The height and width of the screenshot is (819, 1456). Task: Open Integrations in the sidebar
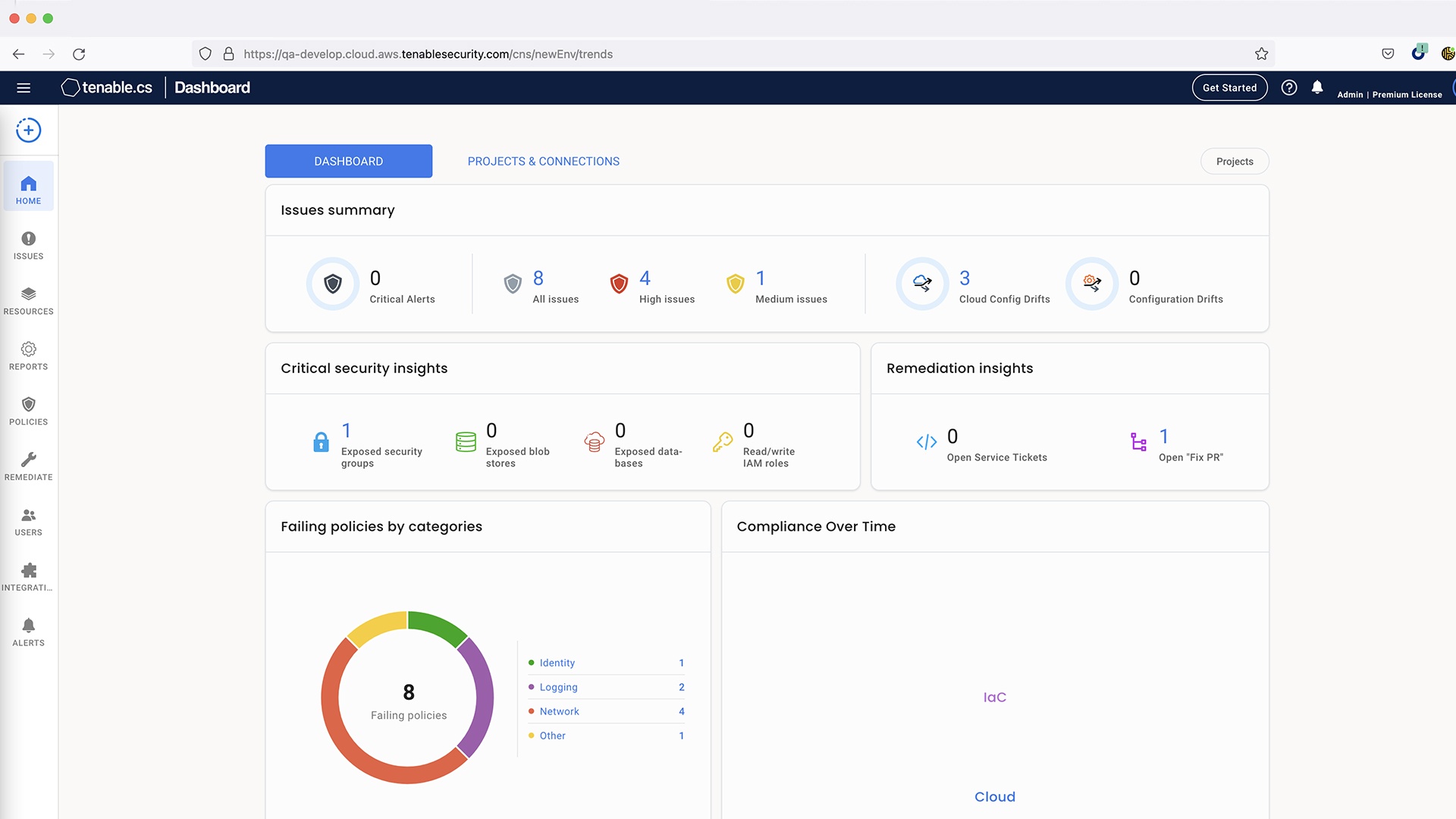[29, 578]
